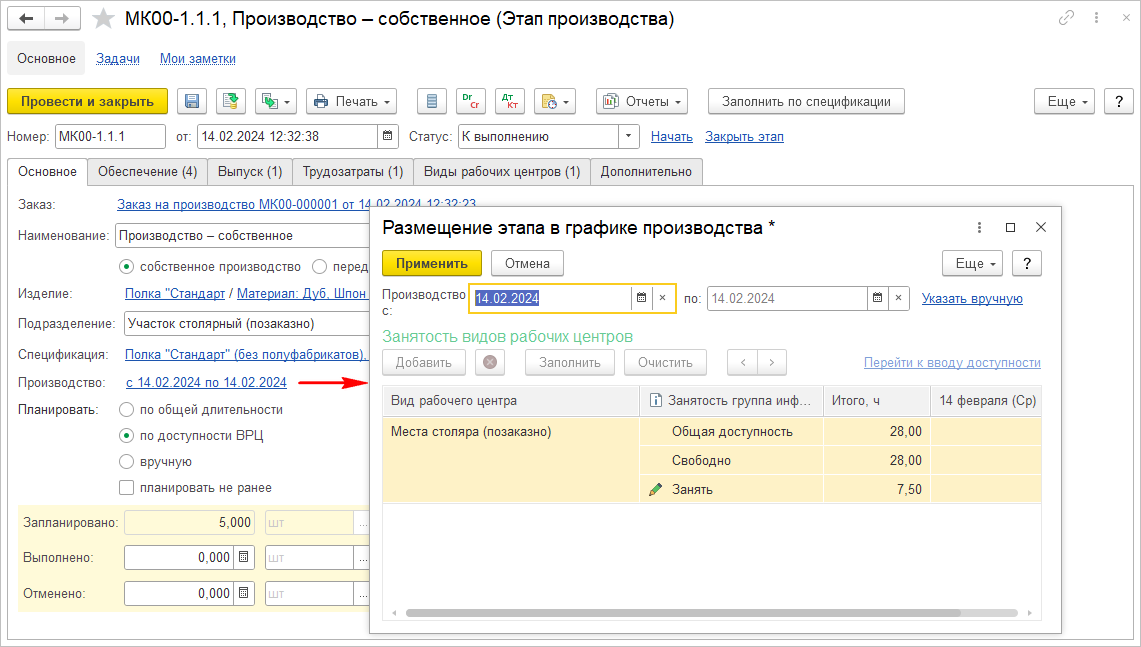The image size is (1141, 647).
Task: Click the yellow Применить button
Action: coord(431,263)
